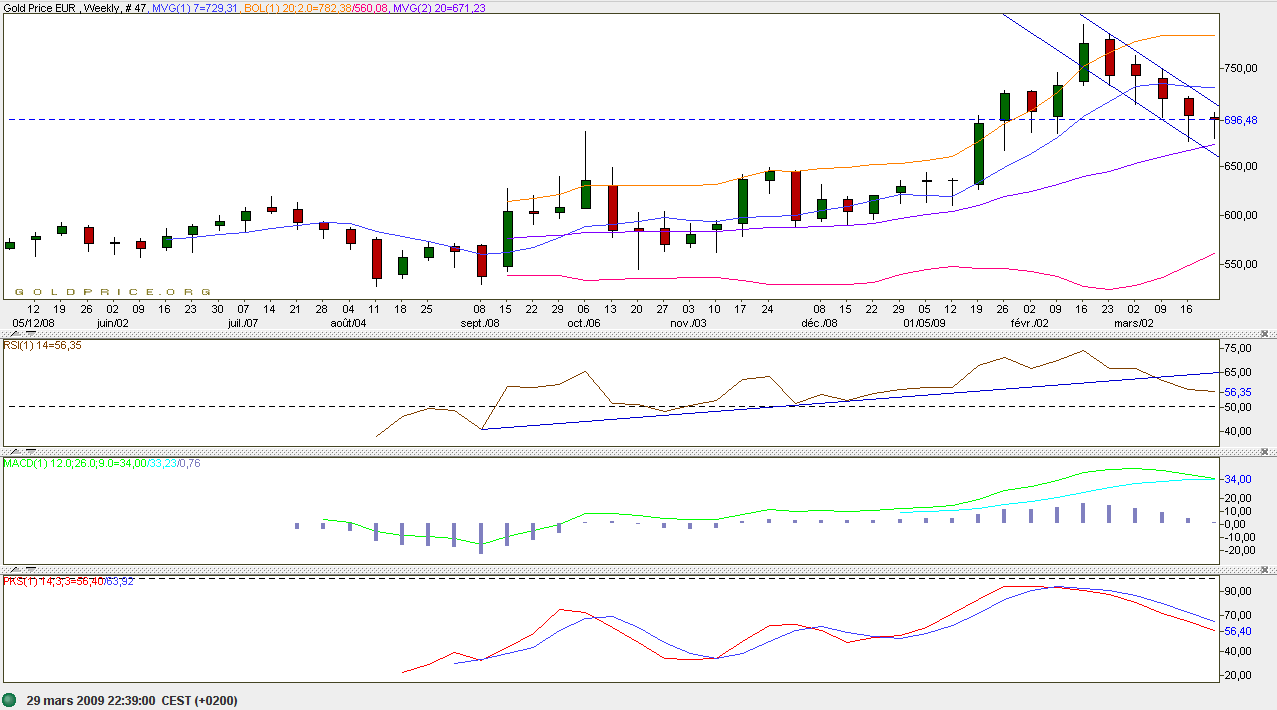Click the down arrow above the MACD panel
The image size is (1277, 710).
(x=31, y=451)
